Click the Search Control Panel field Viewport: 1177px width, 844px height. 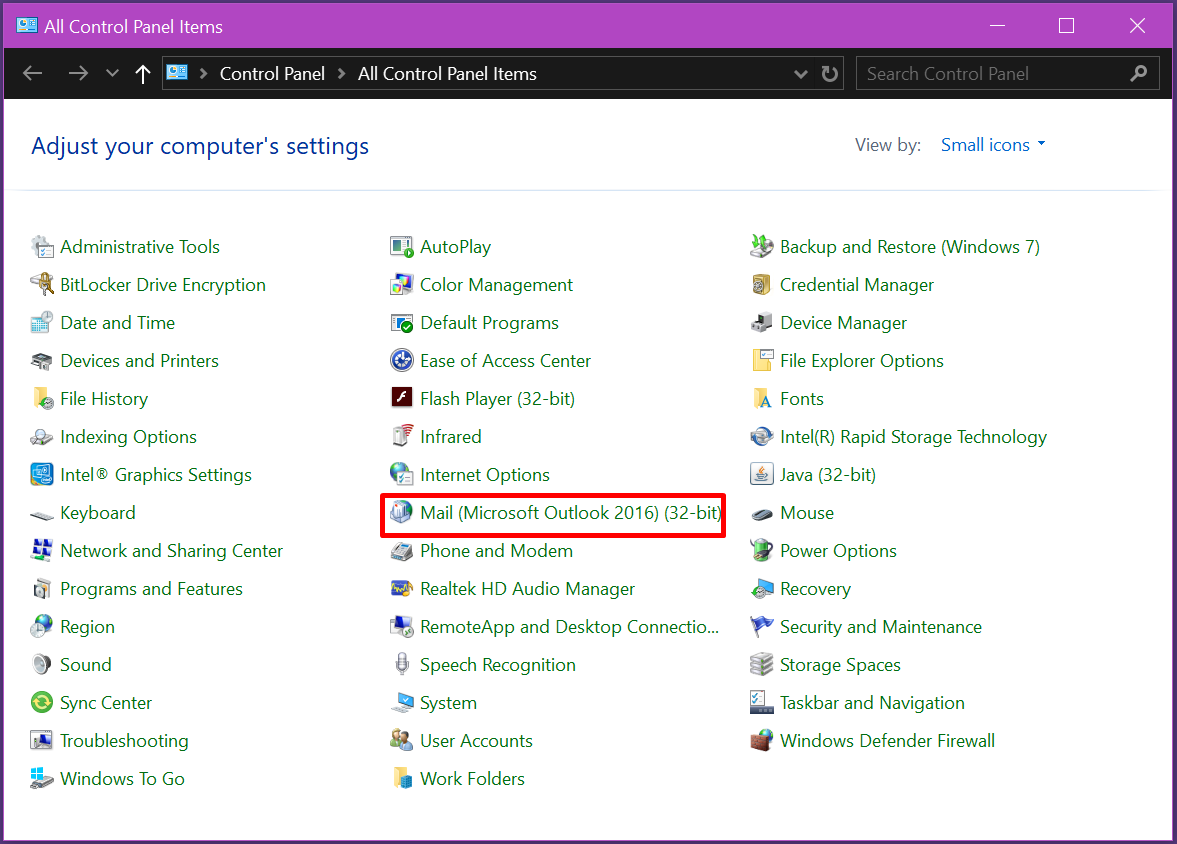point(990,74)
